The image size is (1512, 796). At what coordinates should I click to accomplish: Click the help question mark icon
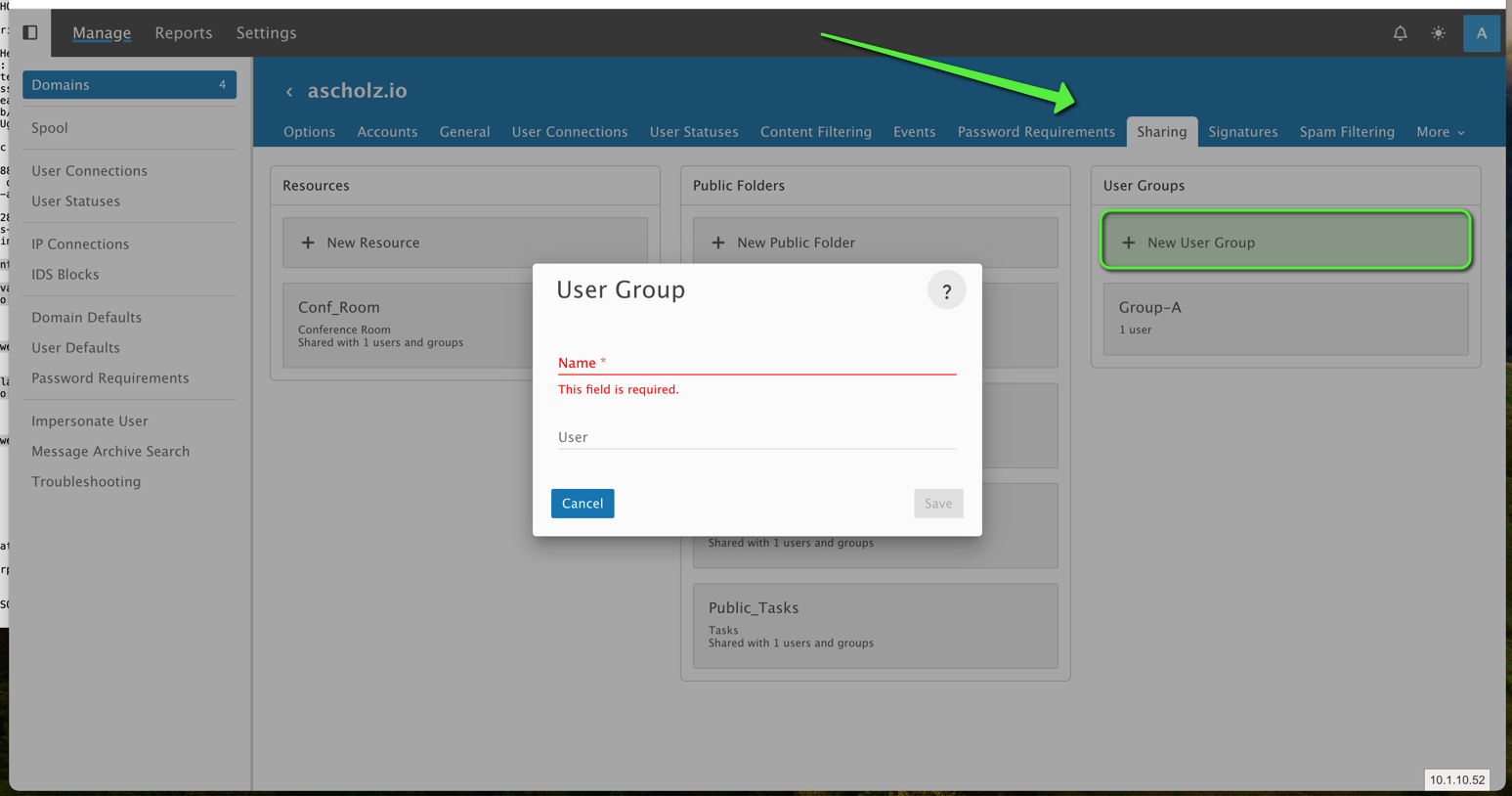pos(946,291)
